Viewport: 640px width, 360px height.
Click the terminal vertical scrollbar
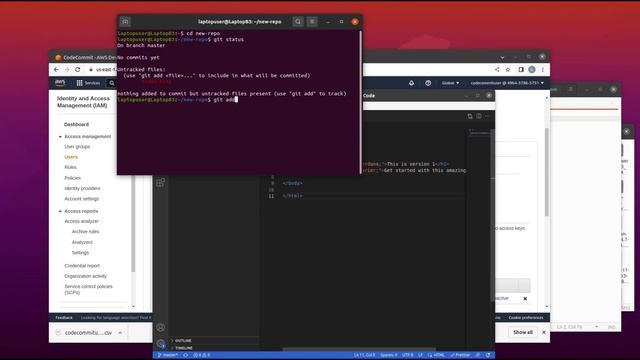[x=360, y=102]
